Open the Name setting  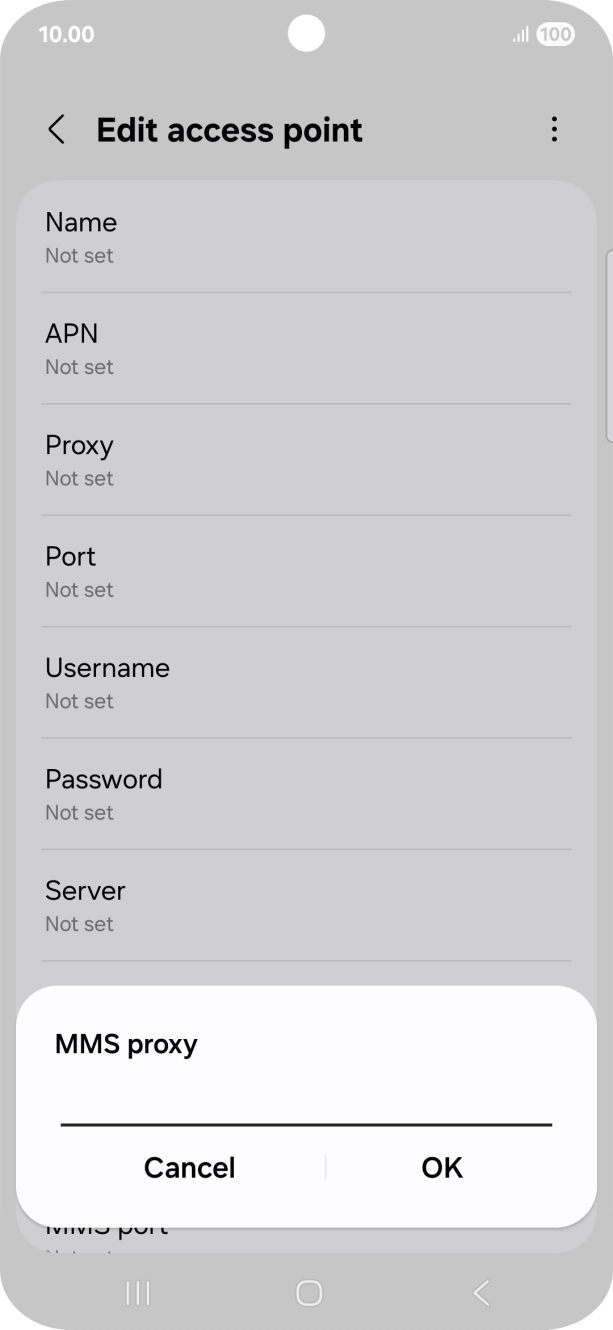pos(306,237)
